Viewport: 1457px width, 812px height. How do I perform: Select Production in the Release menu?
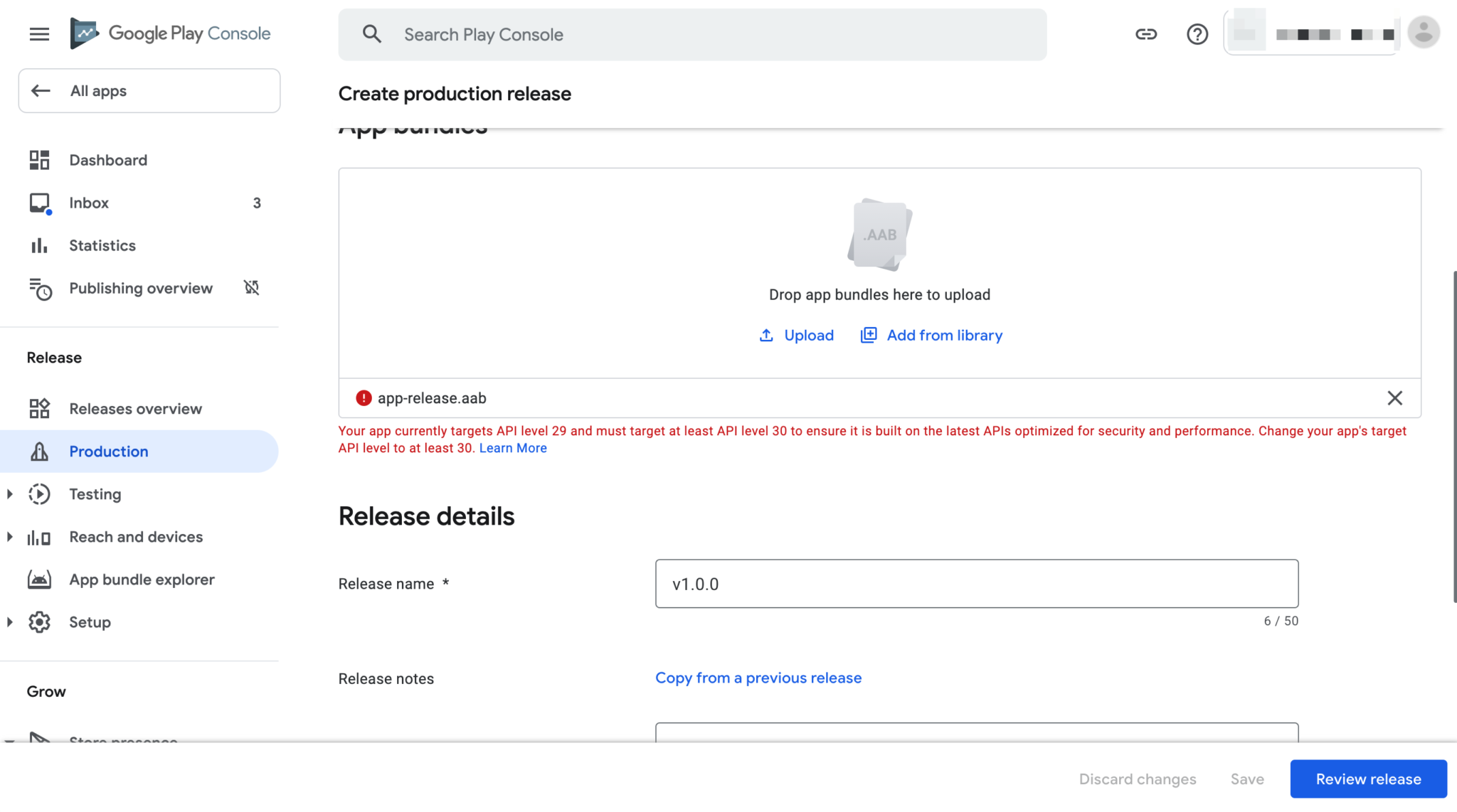(108, 451)
